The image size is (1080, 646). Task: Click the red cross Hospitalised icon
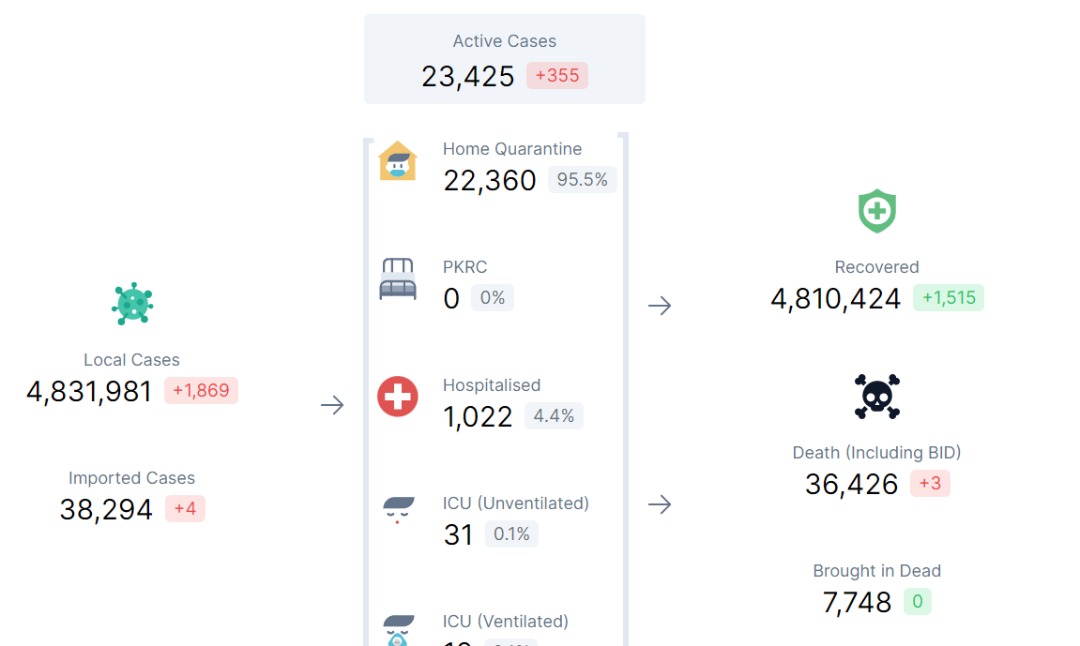(397, 397)
